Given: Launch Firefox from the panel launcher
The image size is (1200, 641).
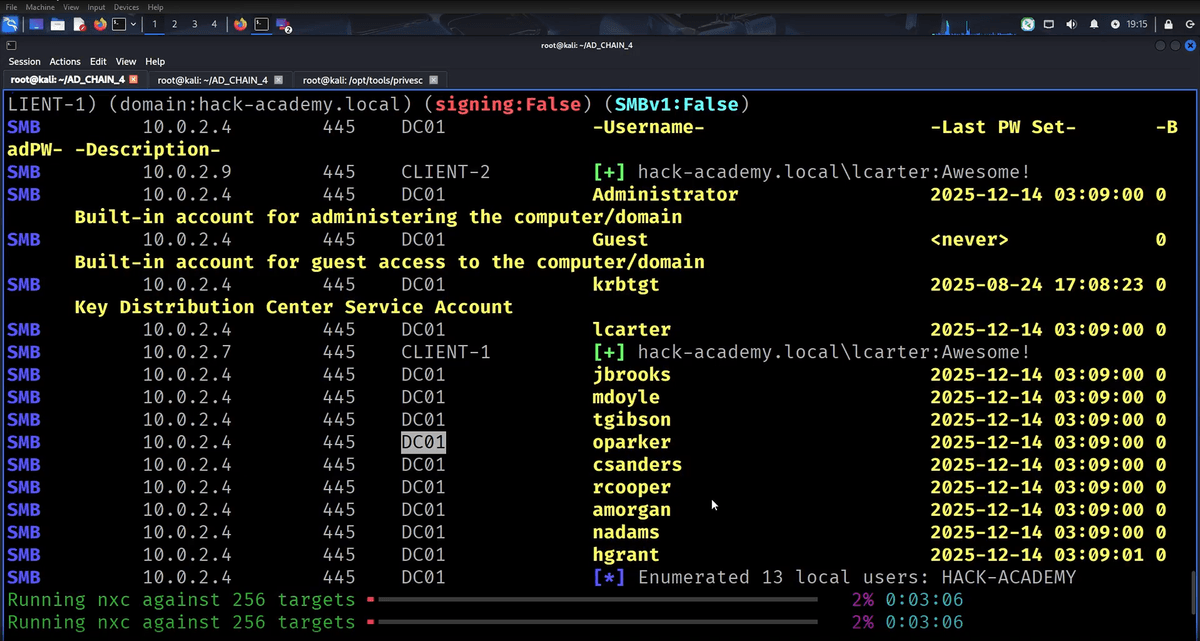Looking at the screenshot, I should [x=99, y=24].
